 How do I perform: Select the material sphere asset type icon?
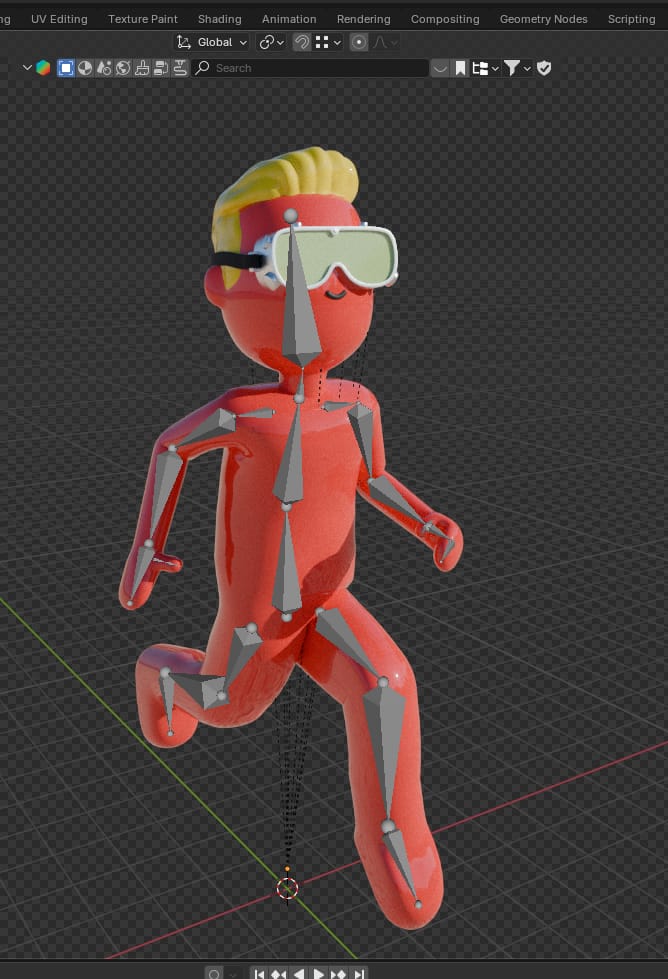[85, 67]
